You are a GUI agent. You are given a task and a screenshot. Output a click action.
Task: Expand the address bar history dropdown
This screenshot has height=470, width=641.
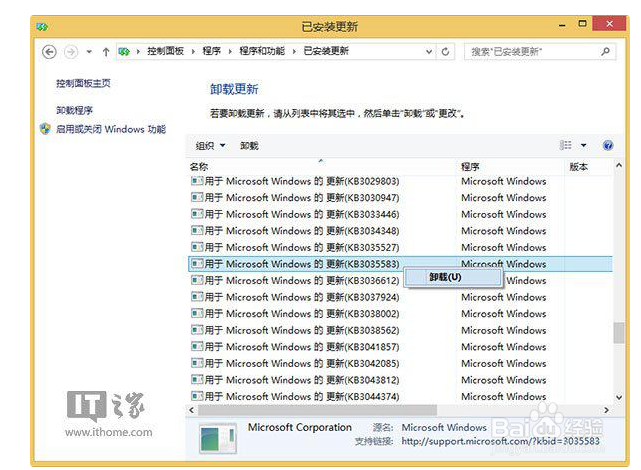(429, 51)
